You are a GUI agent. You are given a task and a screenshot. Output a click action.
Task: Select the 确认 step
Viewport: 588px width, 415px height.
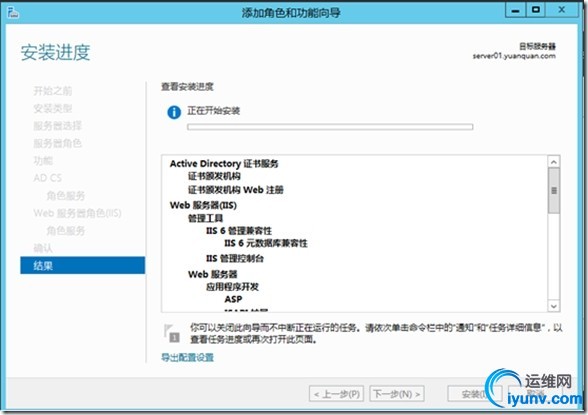pos(43,248)
